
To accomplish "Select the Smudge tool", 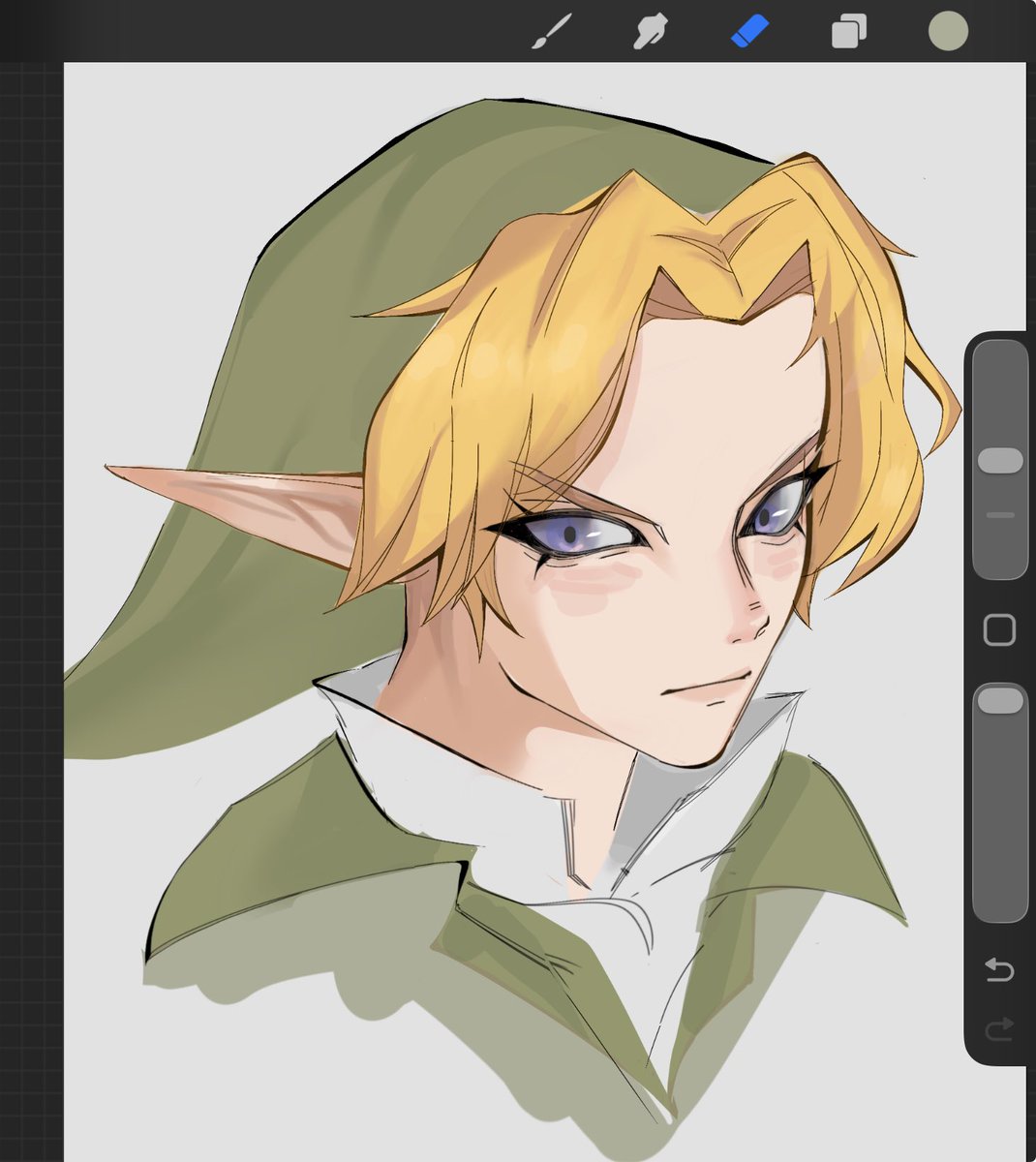I will click(651, 31).
